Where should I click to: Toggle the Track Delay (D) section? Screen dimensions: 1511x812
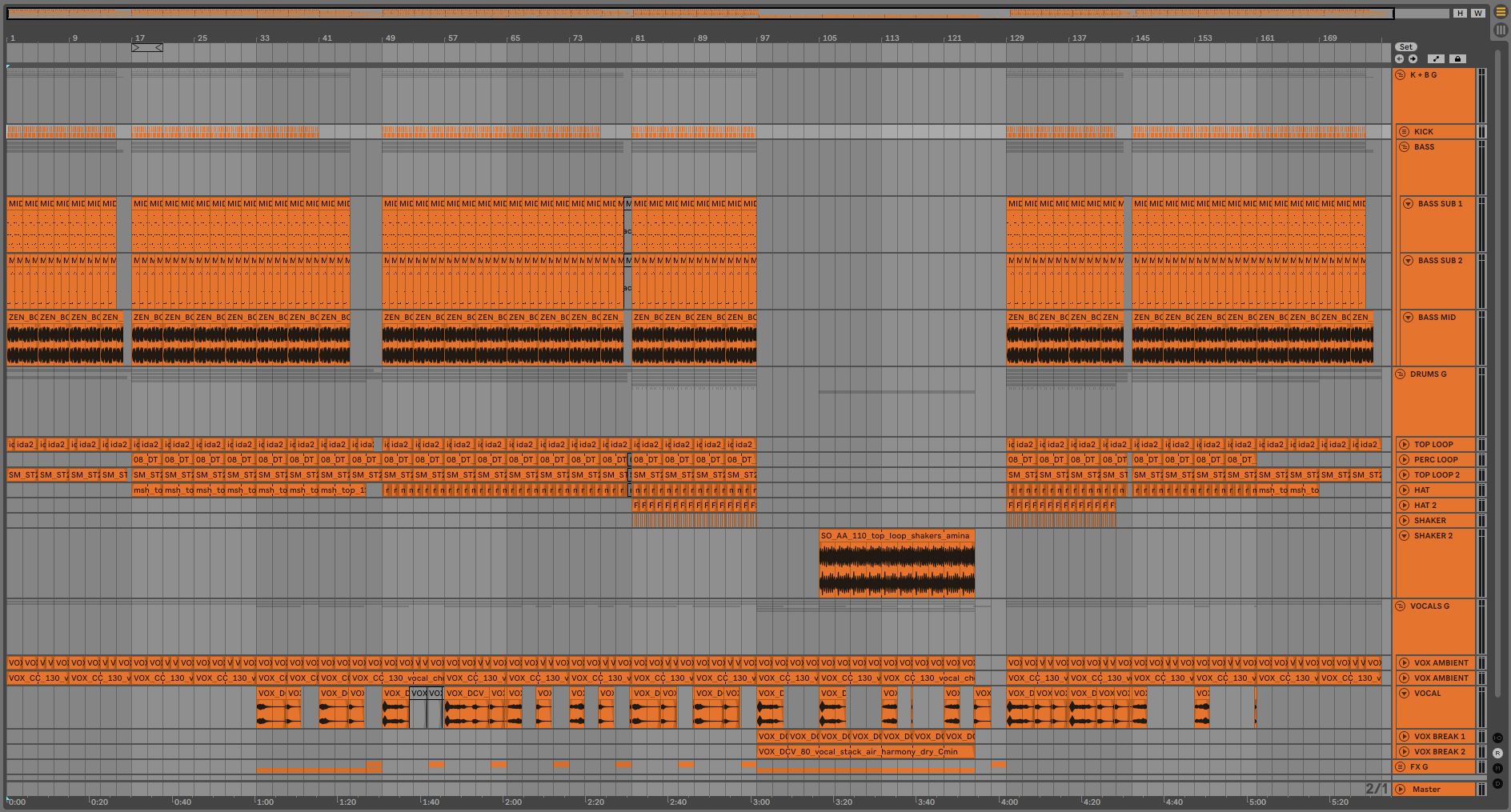(x=1497, y=783)
